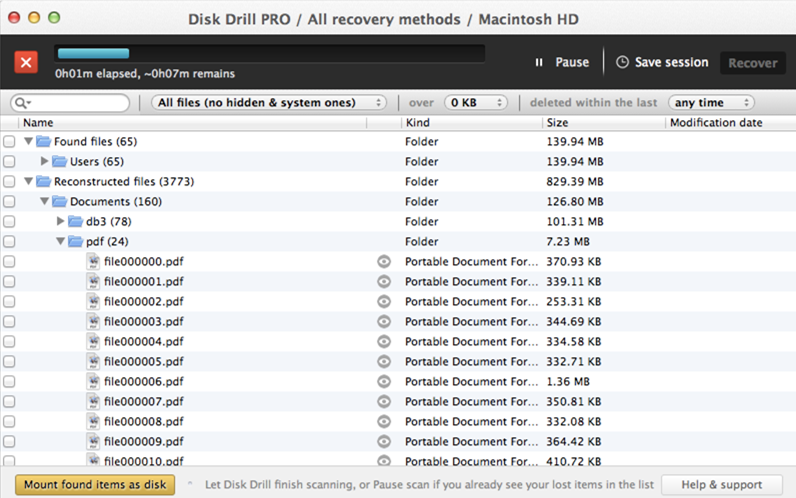This screenshot has height=498, width=796.
Task: Open Help & support
Action: tap(721, 484)
